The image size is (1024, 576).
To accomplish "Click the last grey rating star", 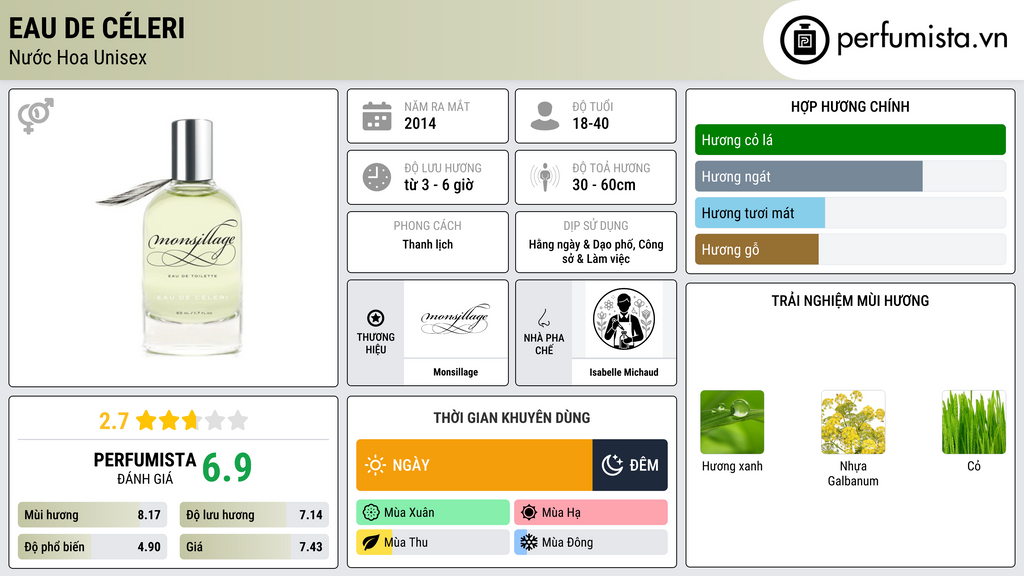I will pyautogui.click(x=238, y=420).
